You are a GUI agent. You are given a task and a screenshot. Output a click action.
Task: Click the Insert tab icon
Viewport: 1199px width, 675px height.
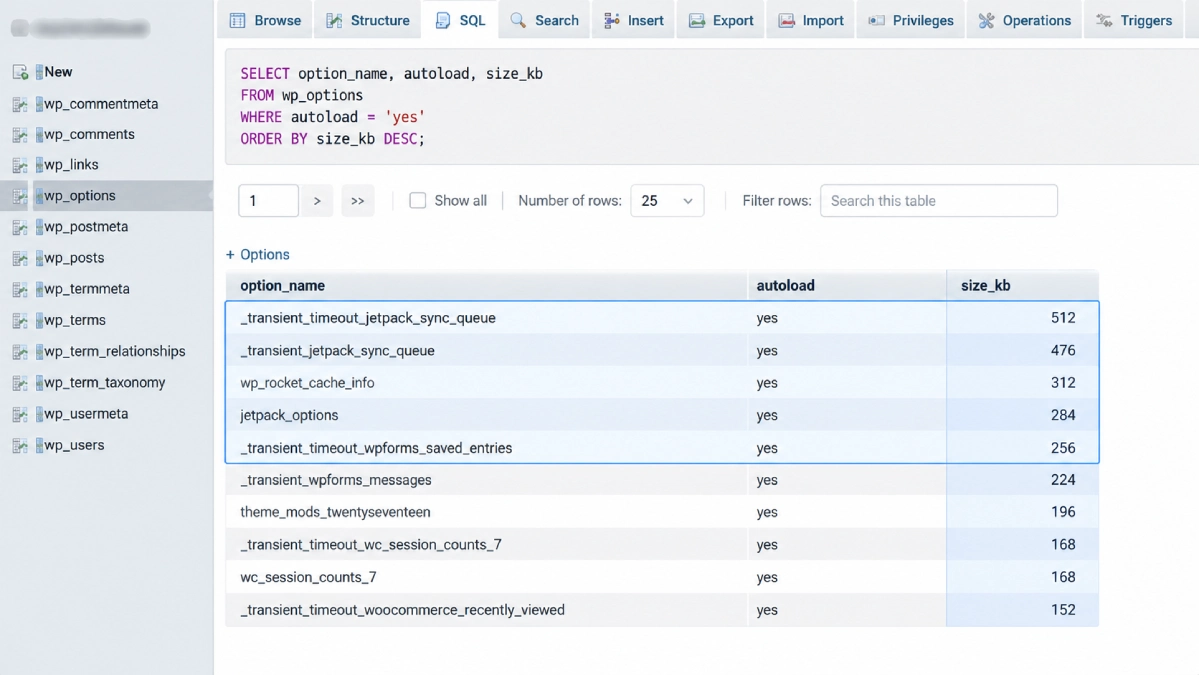point(612,21)
